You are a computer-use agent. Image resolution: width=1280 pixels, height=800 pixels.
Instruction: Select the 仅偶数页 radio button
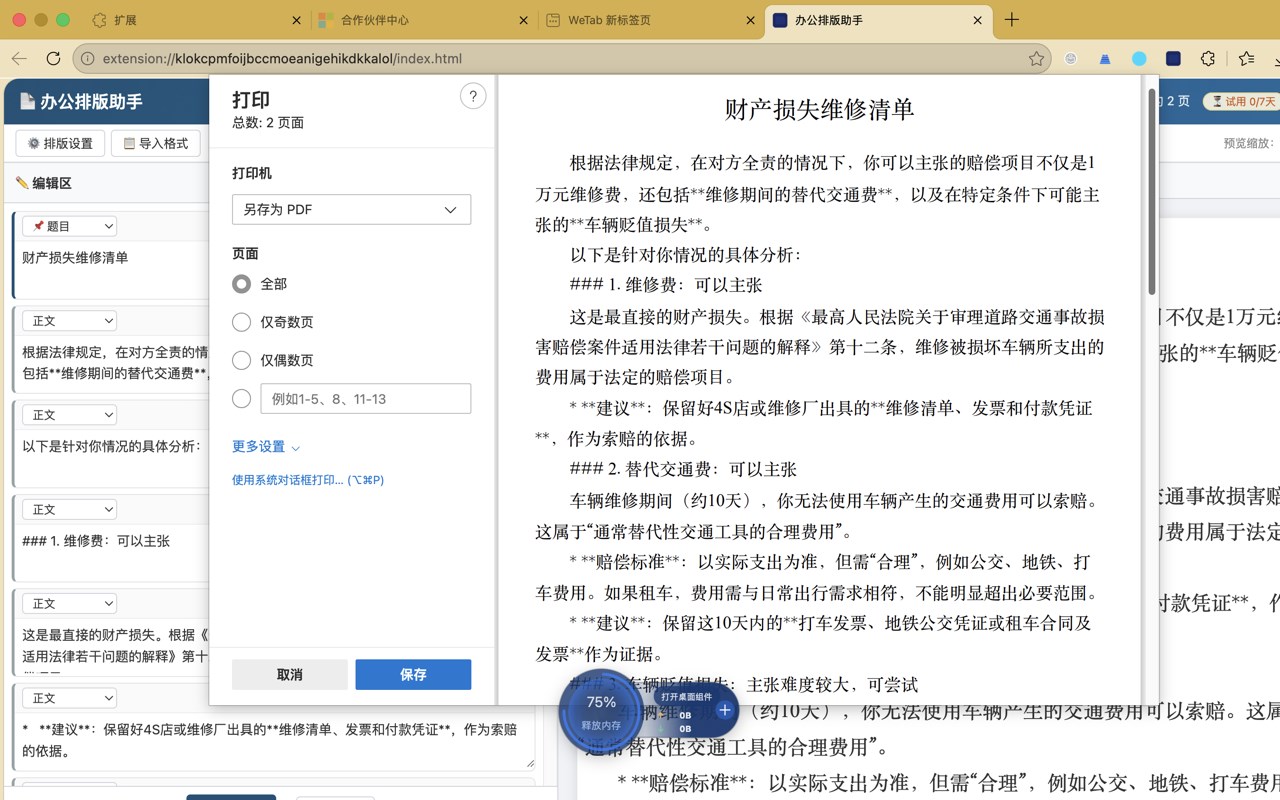click(x=241, y=360)
